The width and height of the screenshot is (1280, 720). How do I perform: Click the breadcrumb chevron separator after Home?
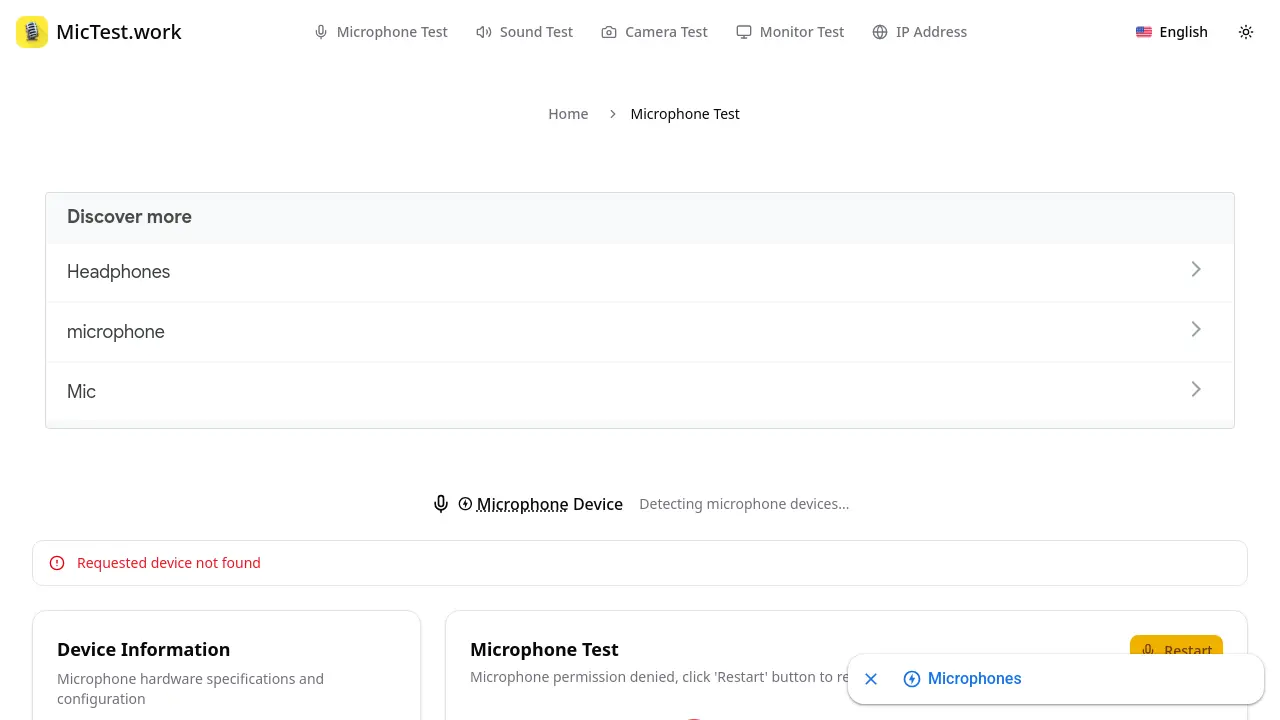coord(613,114)
